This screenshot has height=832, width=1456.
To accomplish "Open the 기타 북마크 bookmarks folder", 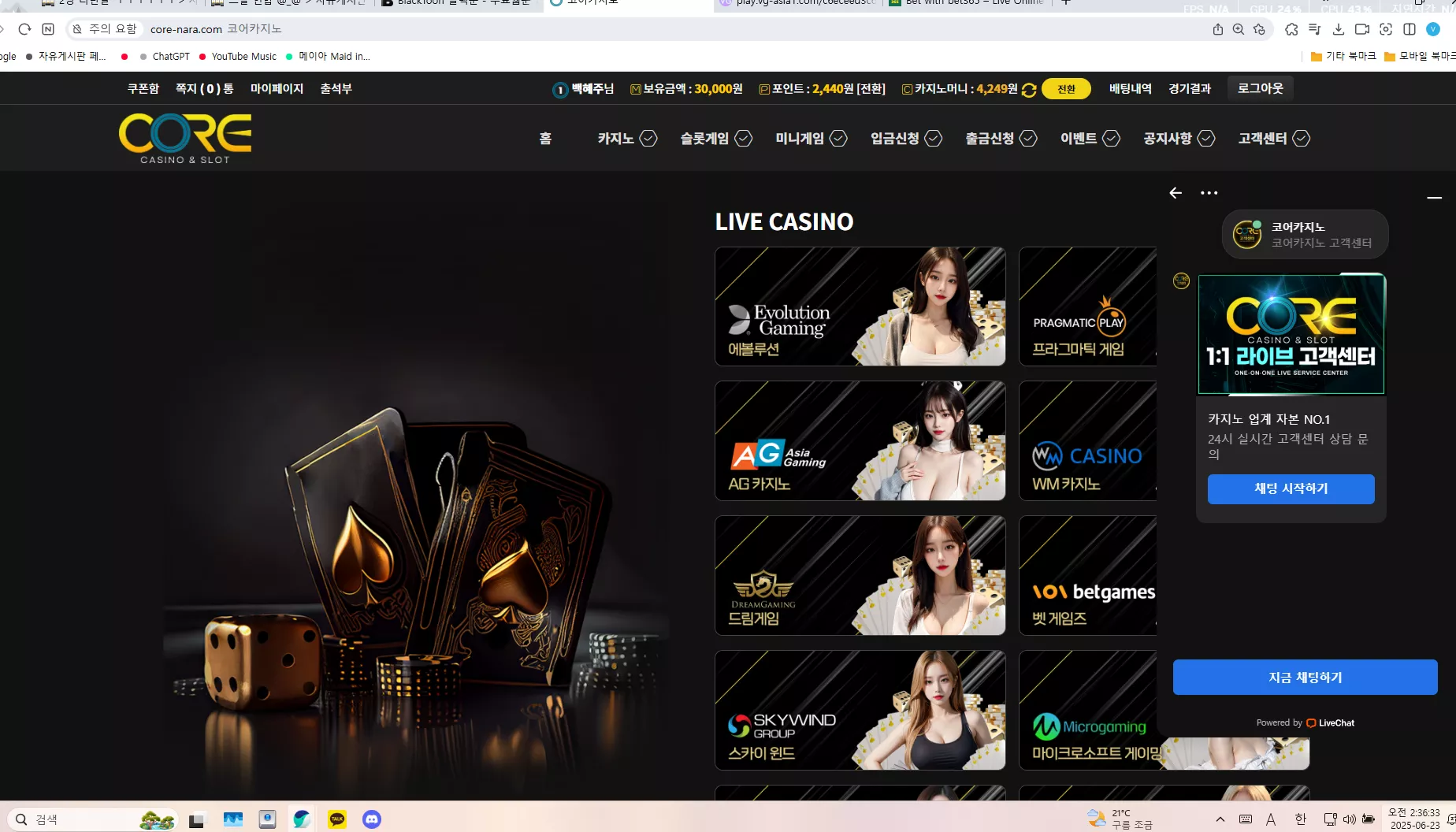I will pyautogui.click(x=1343, y=57).
